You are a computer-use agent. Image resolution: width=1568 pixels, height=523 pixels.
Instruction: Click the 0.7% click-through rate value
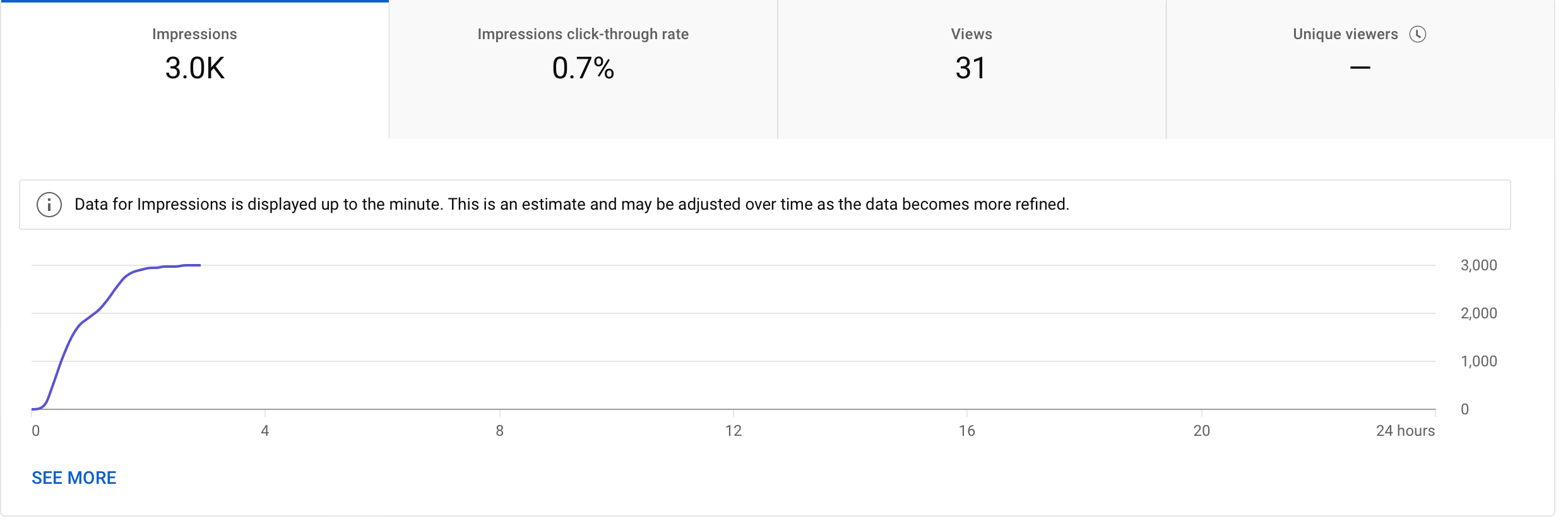pyautogui.click(x=583, y=68)
